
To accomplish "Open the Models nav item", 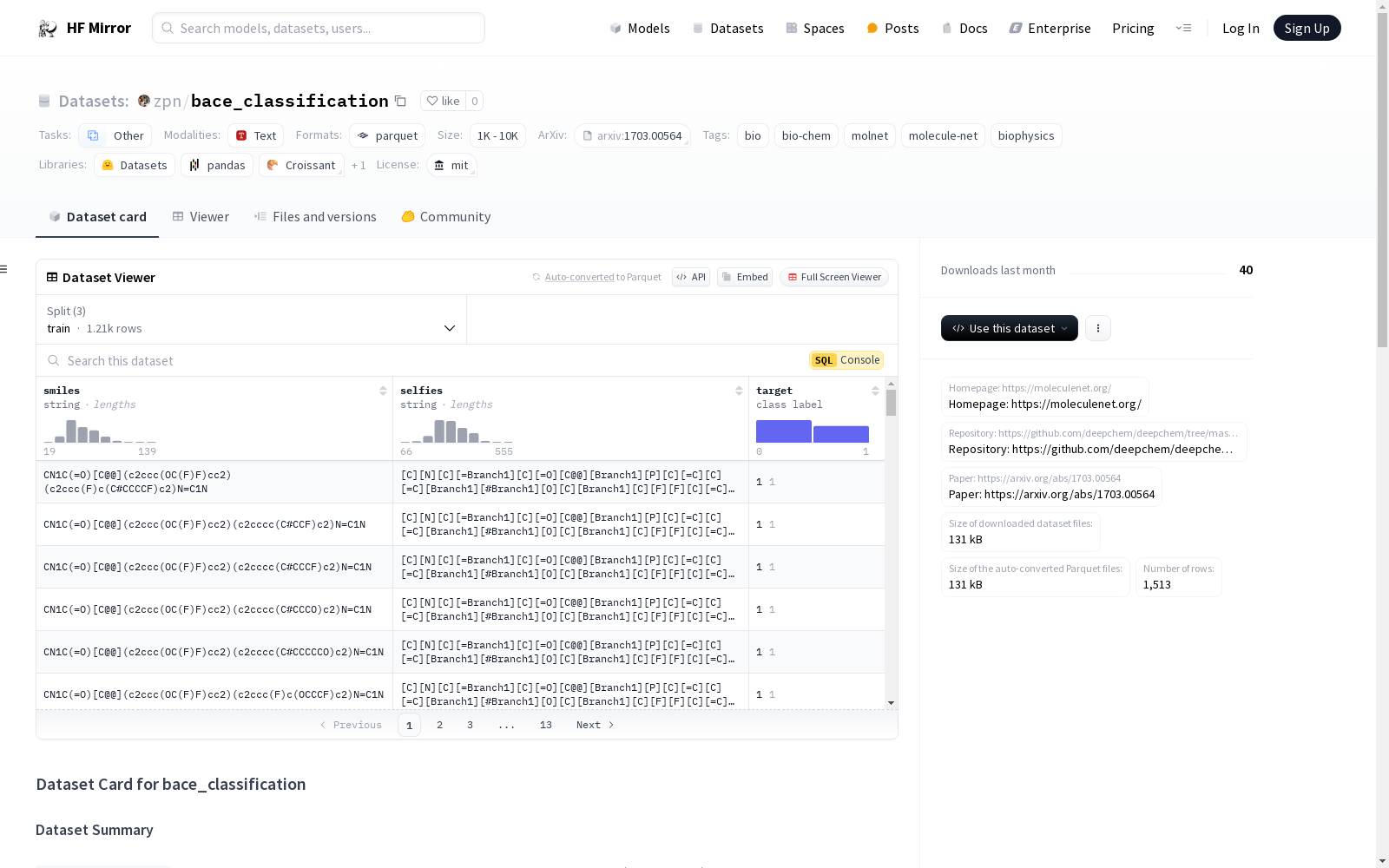I will pyautogui.click(x=640, y=29).
